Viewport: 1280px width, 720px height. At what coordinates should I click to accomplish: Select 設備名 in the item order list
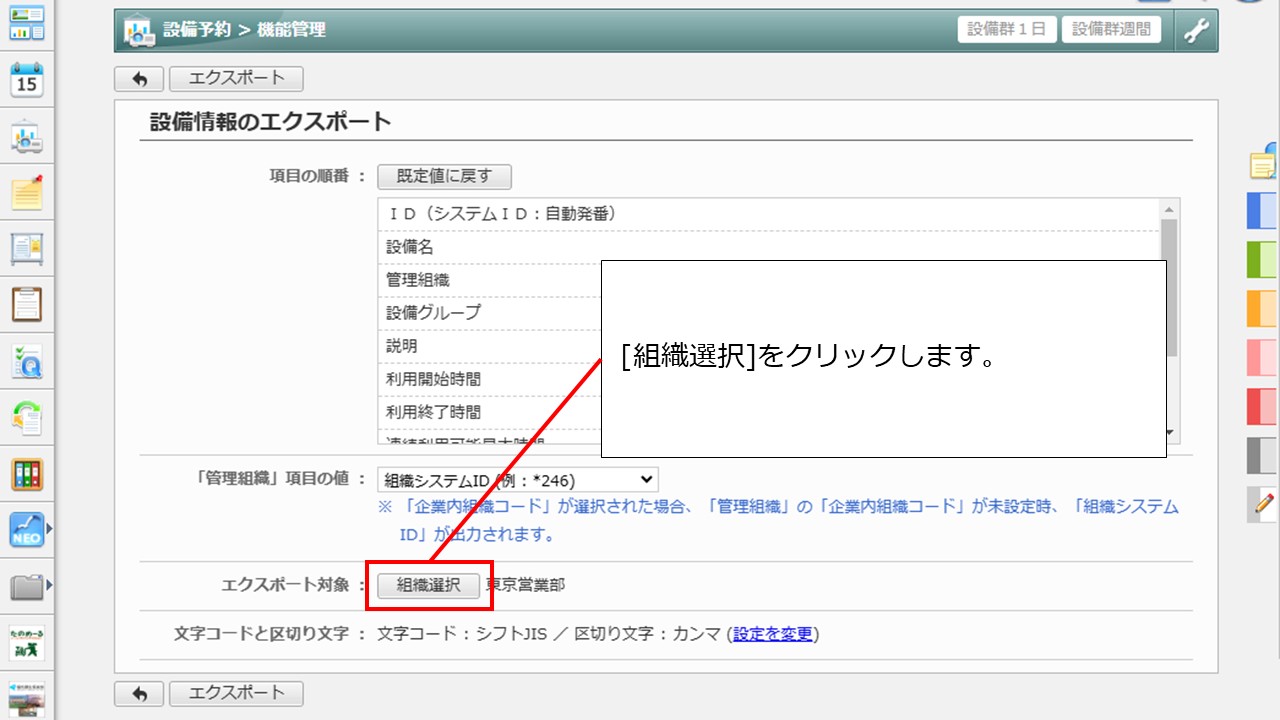tap(410, 247)
